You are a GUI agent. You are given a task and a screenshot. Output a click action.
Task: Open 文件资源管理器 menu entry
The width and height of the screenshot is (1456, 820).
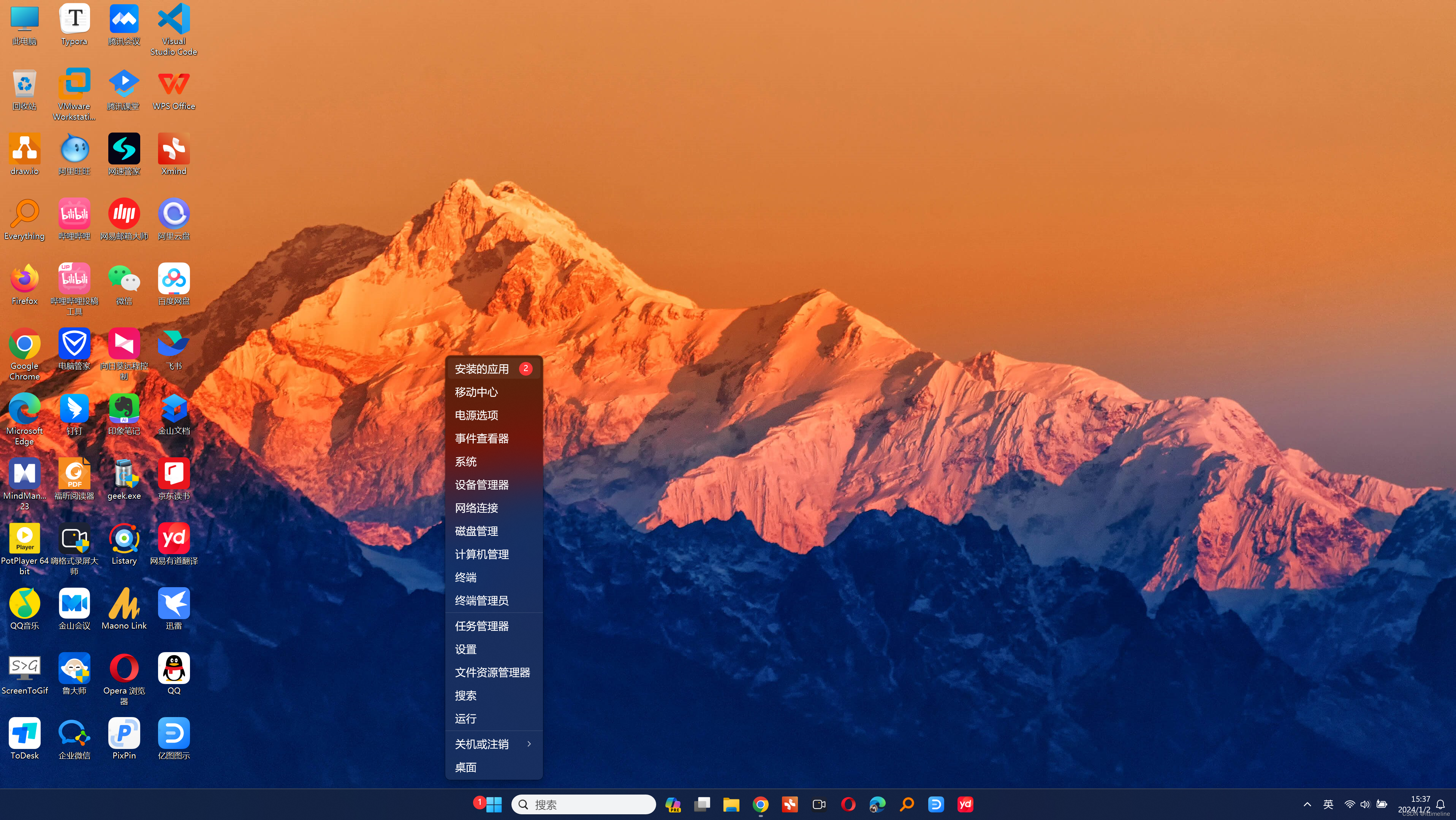point(494,673)
